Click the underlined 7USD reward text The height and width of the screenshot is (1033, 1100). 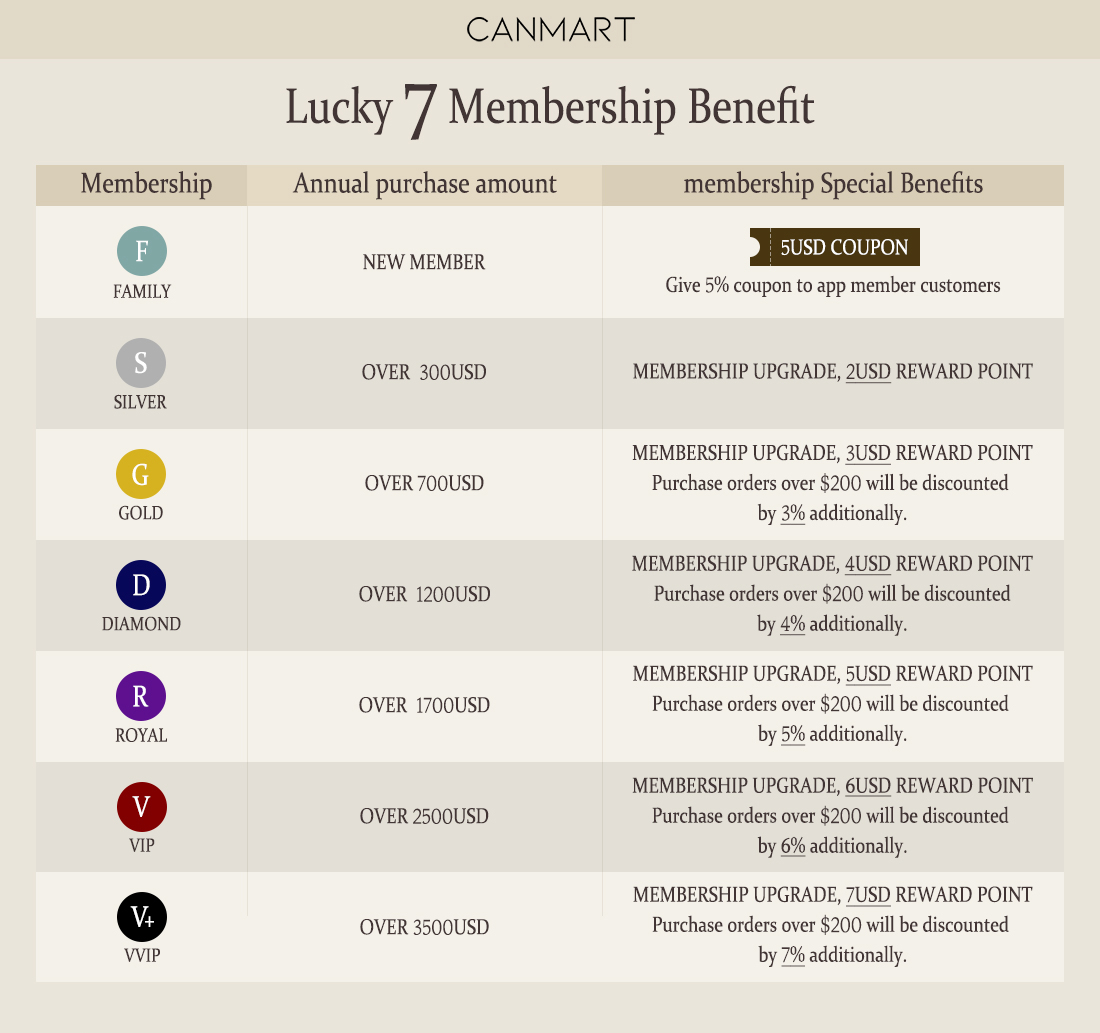pos(868,895)
